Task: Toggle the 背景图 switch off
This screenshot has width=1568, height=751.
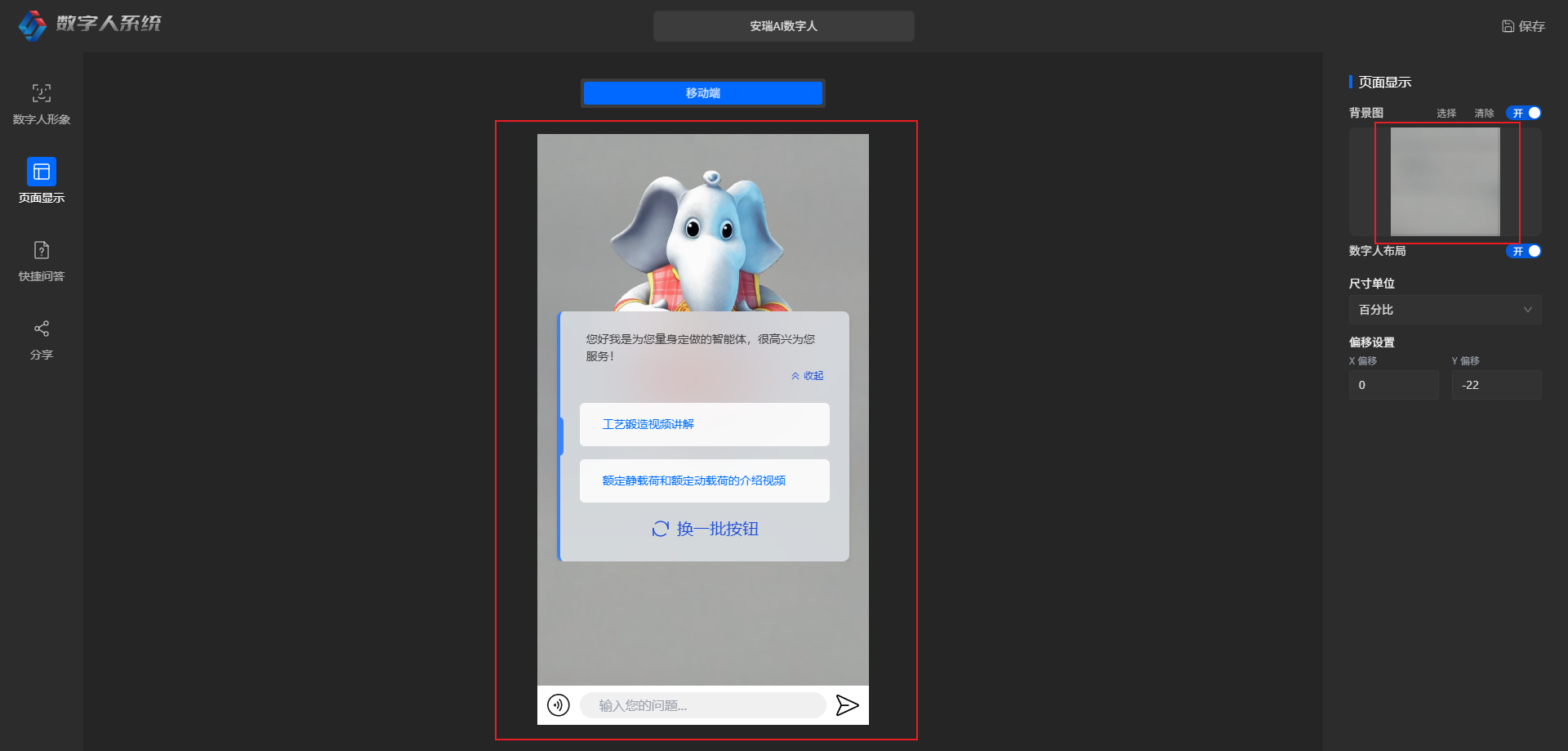Action: (1524, 113)
